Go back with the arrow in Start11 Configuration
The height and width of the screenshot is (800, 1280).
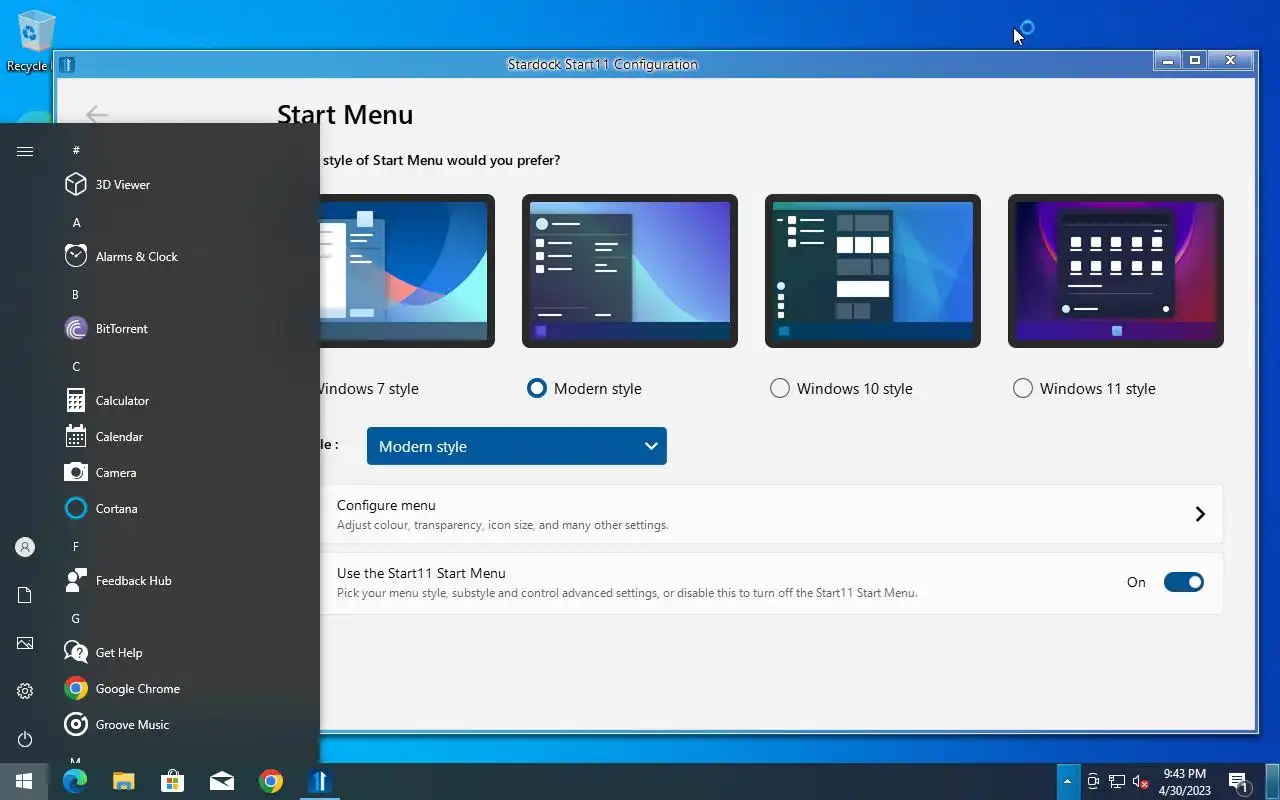point(97,114)
